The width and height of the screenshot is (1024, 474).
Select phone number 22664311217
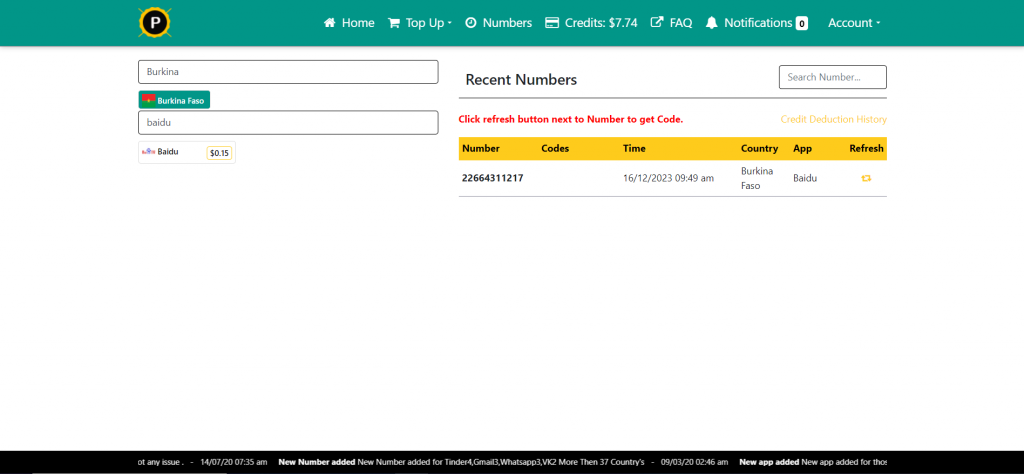click(x=492, y=178)
